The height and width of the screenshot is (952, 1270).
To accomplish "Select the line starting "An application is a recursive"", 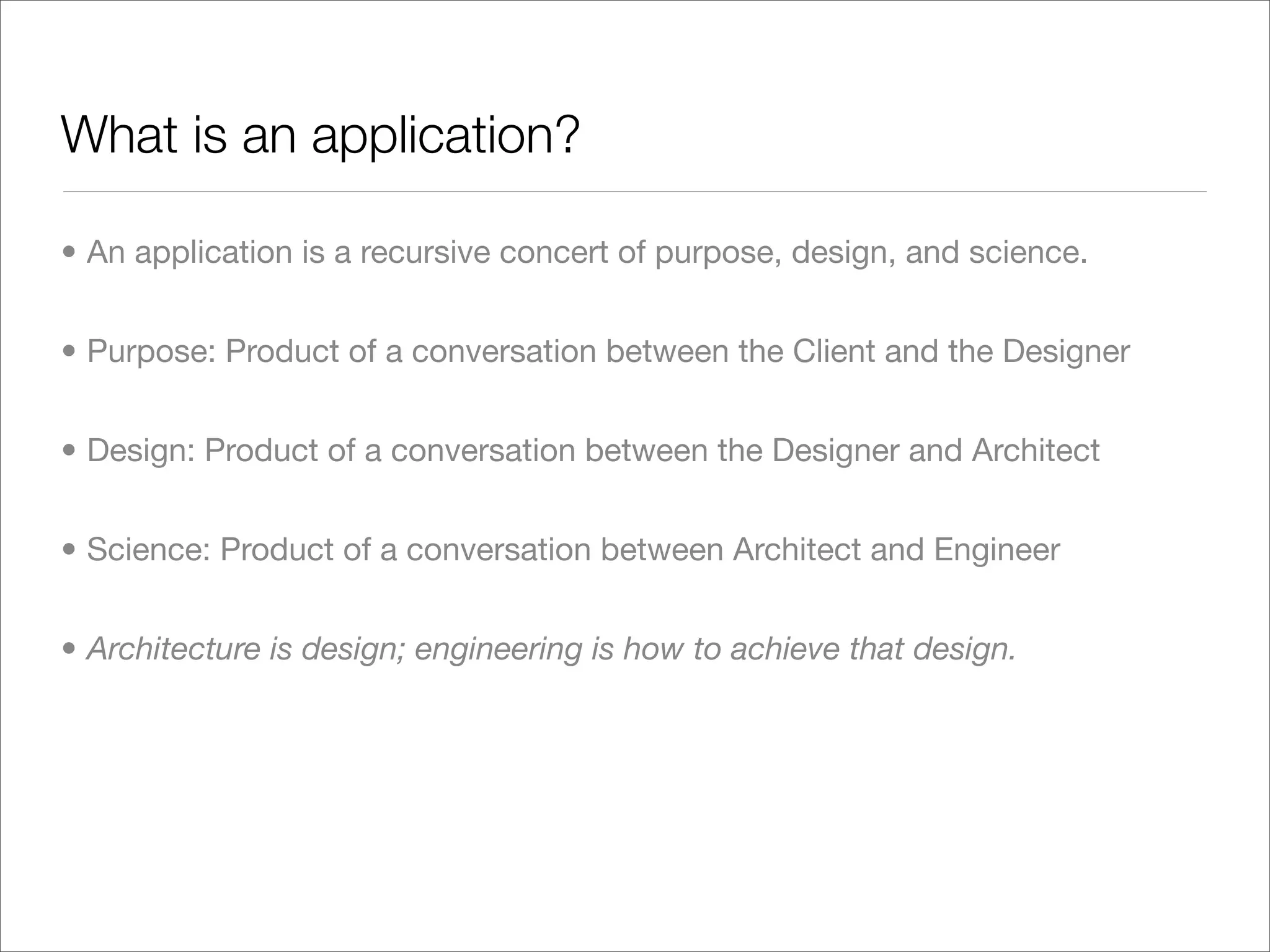I will coord(587,252).
